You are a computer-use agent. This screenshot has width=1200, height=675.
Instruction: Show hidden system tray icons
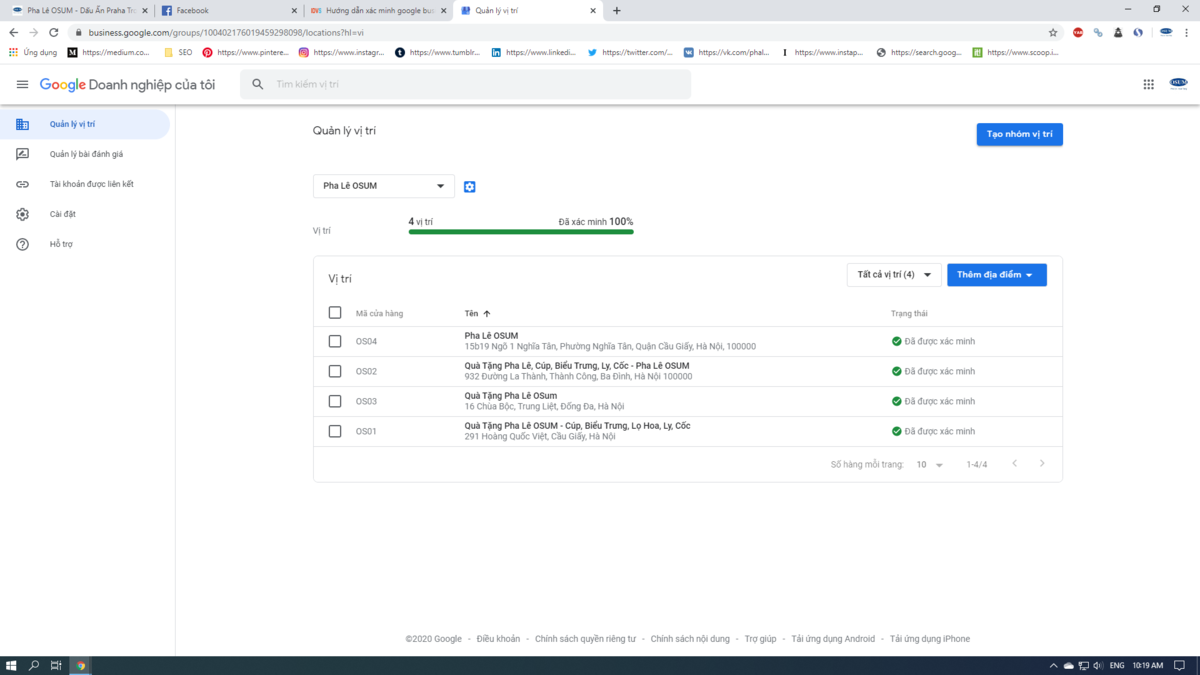[1053, 666]
